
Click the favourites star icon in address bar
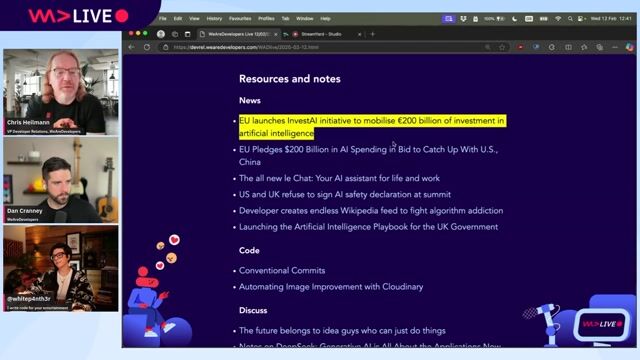pos(502,47)
